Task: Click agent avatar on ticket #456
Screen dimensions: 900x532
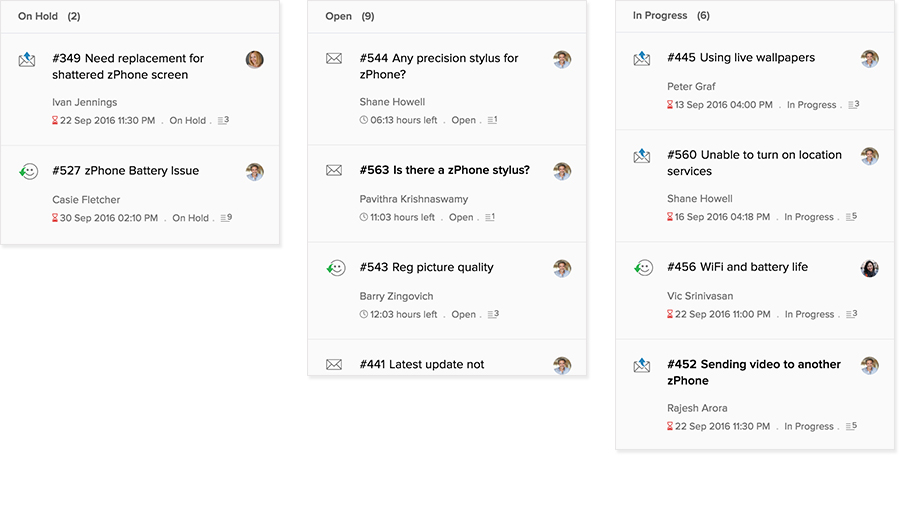Action: (870, 268)
